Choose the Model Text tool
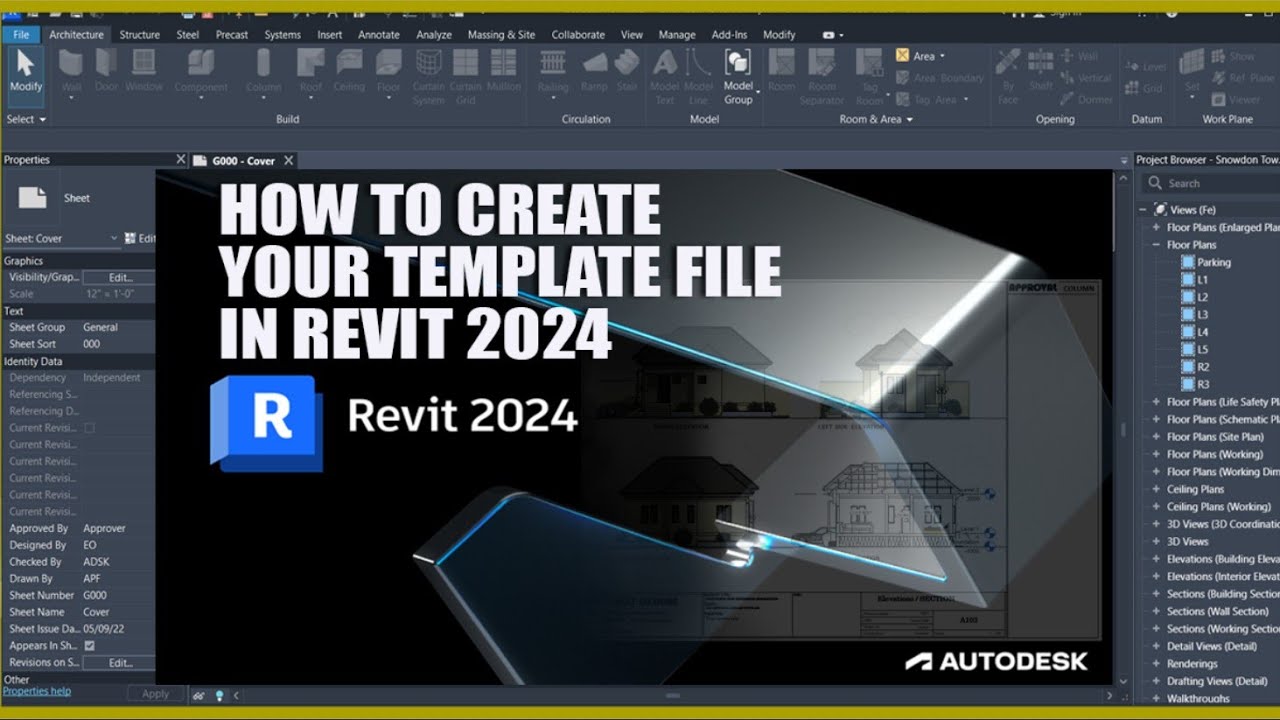1280x720 pixels. tap(665, 77)
